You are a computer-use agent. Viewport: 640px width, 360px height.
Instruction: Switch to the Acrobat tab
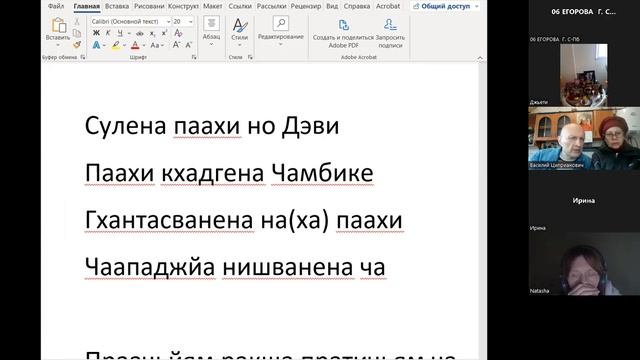(388, 6)
